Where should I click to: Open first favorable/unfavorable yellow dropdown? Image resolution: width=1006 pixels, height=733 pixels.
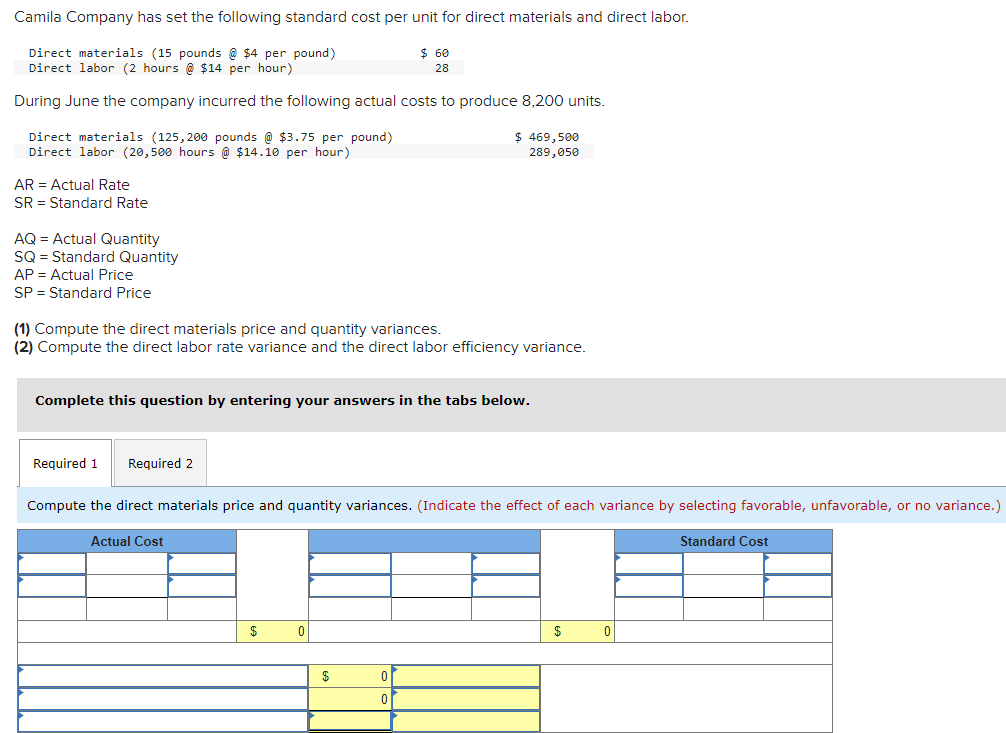(x=466, y=676)
